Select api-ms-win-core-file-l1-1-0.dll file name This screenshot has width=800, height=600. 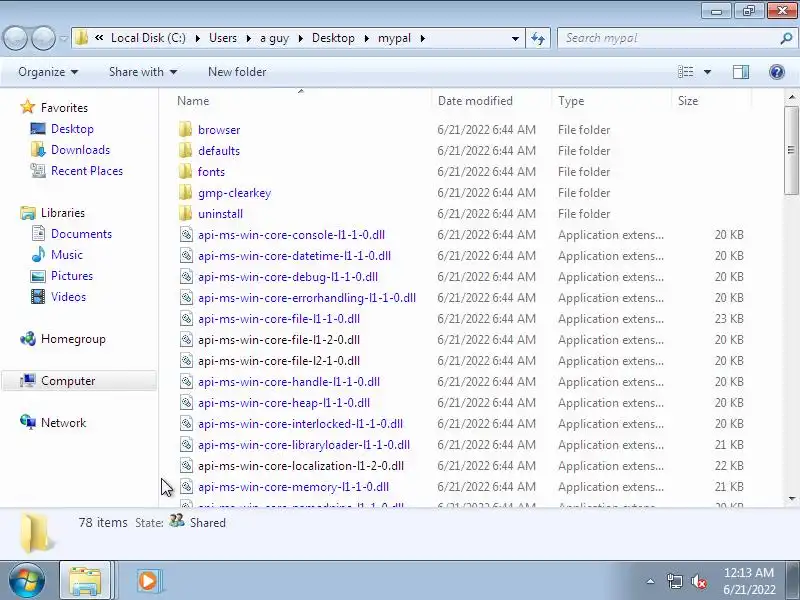(x=279, y=319)
